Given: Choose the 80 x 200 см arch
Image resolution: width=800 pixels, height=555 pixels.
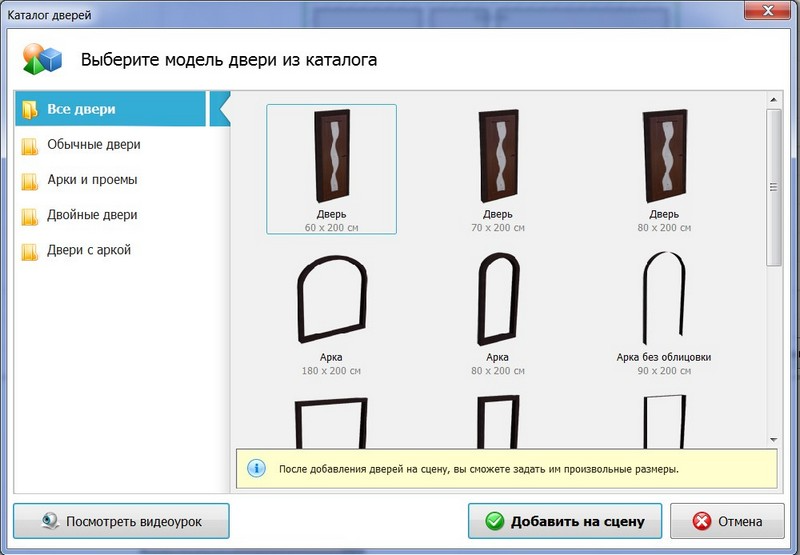Looking at the screenshot, I should (x=498, y=313).
